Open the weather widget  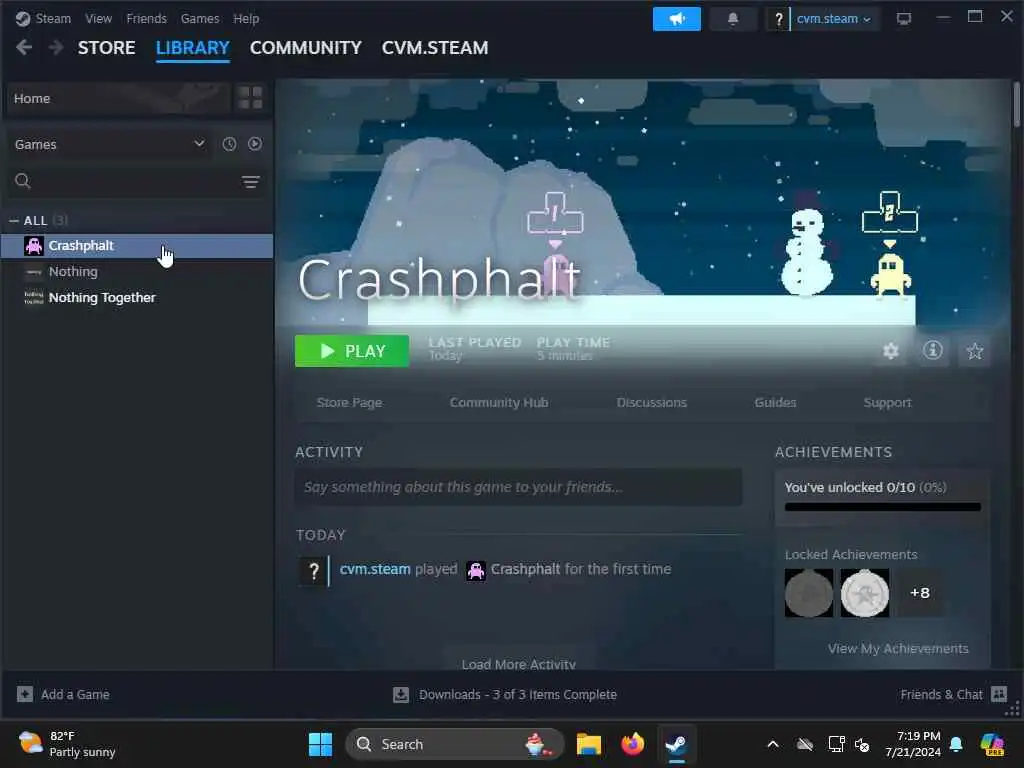[x=67, y=744]
